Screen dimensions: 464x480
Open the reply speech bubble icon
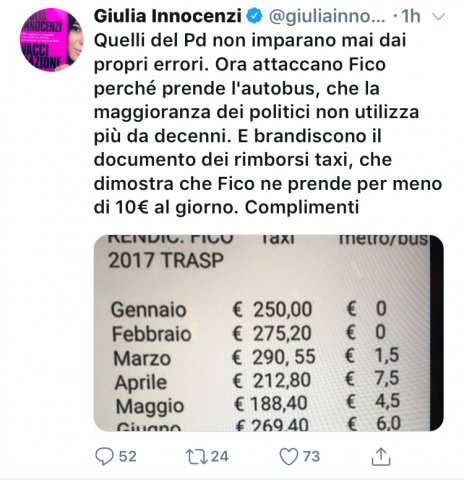tap(104, 456)
